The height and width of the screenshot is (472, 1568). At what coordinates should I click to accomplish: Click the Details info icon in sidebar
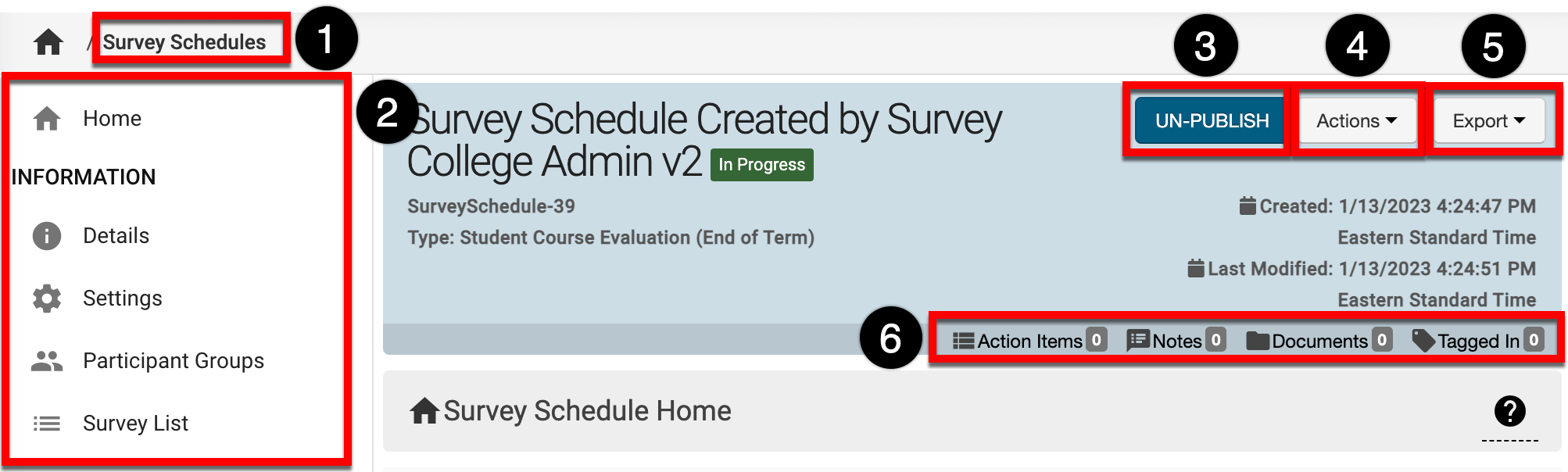pyautogui.click(x=47, y=235)
